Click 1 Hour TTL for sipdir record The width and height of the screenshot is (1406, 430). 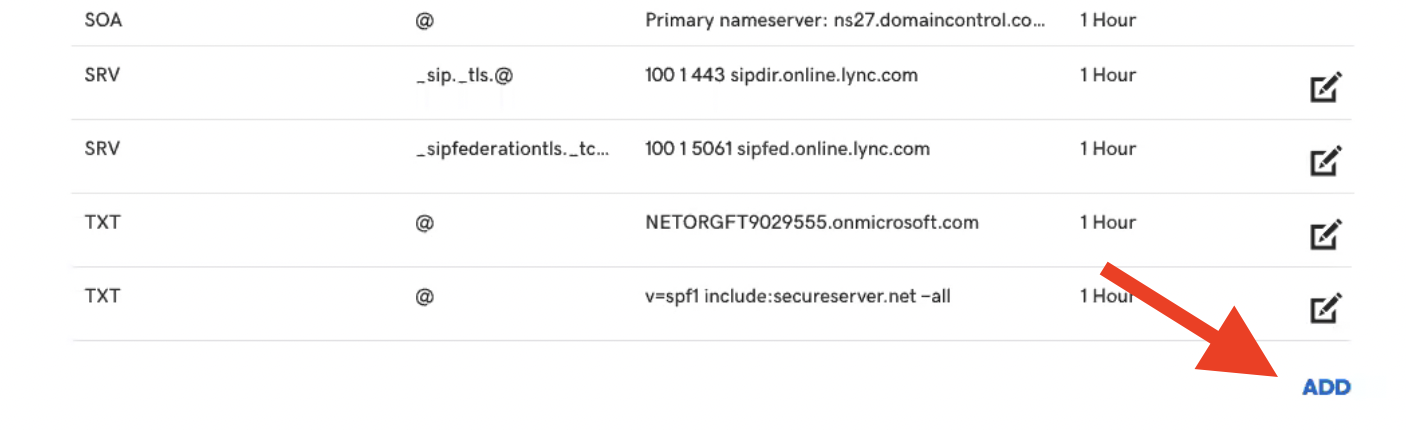point(1108,75)
